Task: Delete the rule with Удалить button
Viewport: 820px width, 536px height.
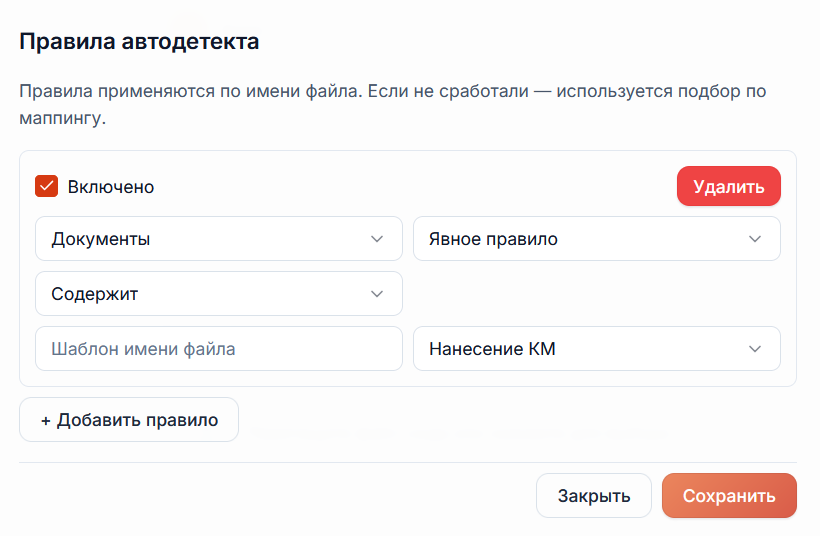Action: 728,186
